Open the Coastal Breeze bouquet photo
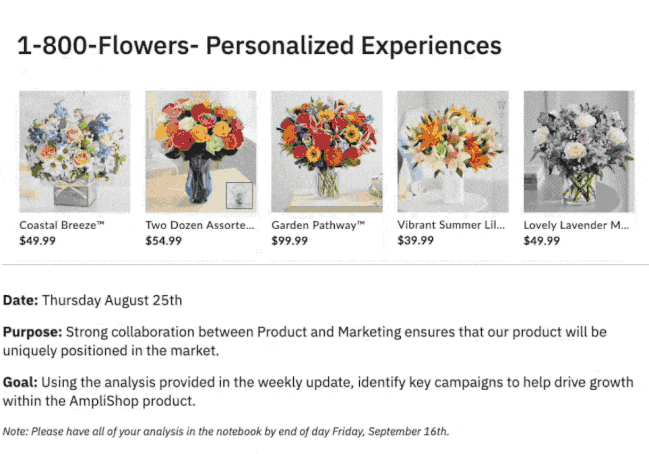The image size is (649, 454). click(75, 151)
